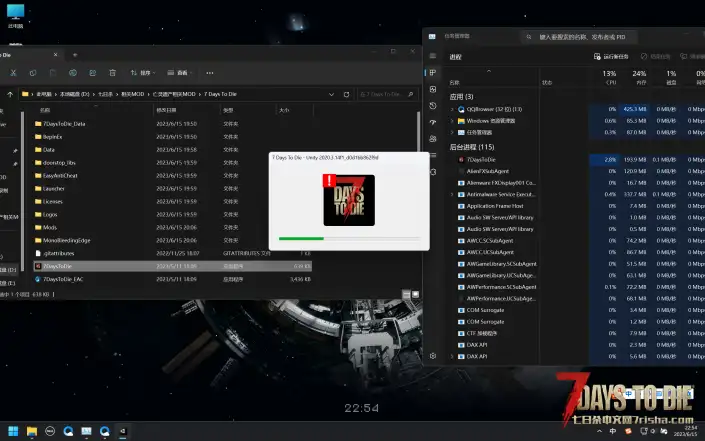Expand Antimalware Service Executable process
This screenshot has height=441, width=705.
(452, 195)
